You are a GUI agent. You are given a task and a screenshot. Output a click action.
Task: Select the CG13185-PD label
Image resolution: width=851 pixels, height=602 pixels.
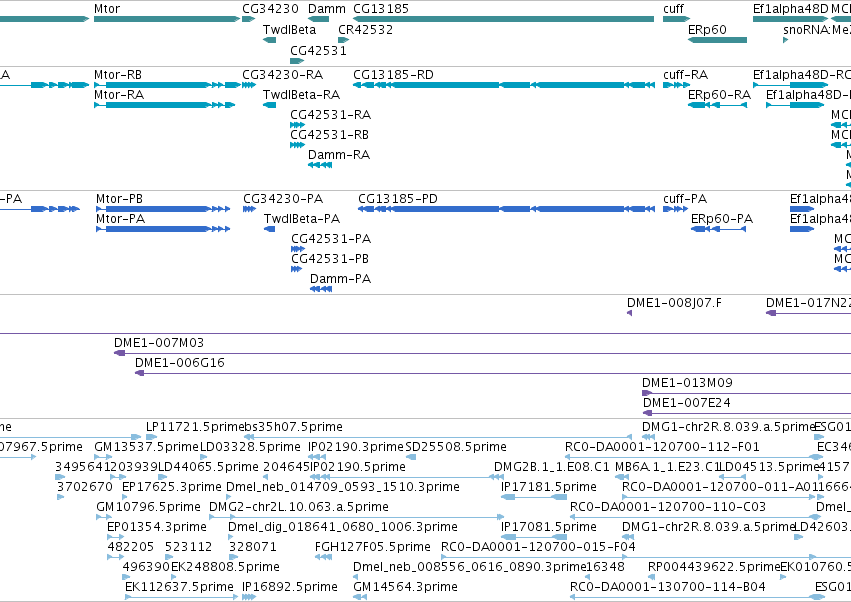tap(398, 199)
